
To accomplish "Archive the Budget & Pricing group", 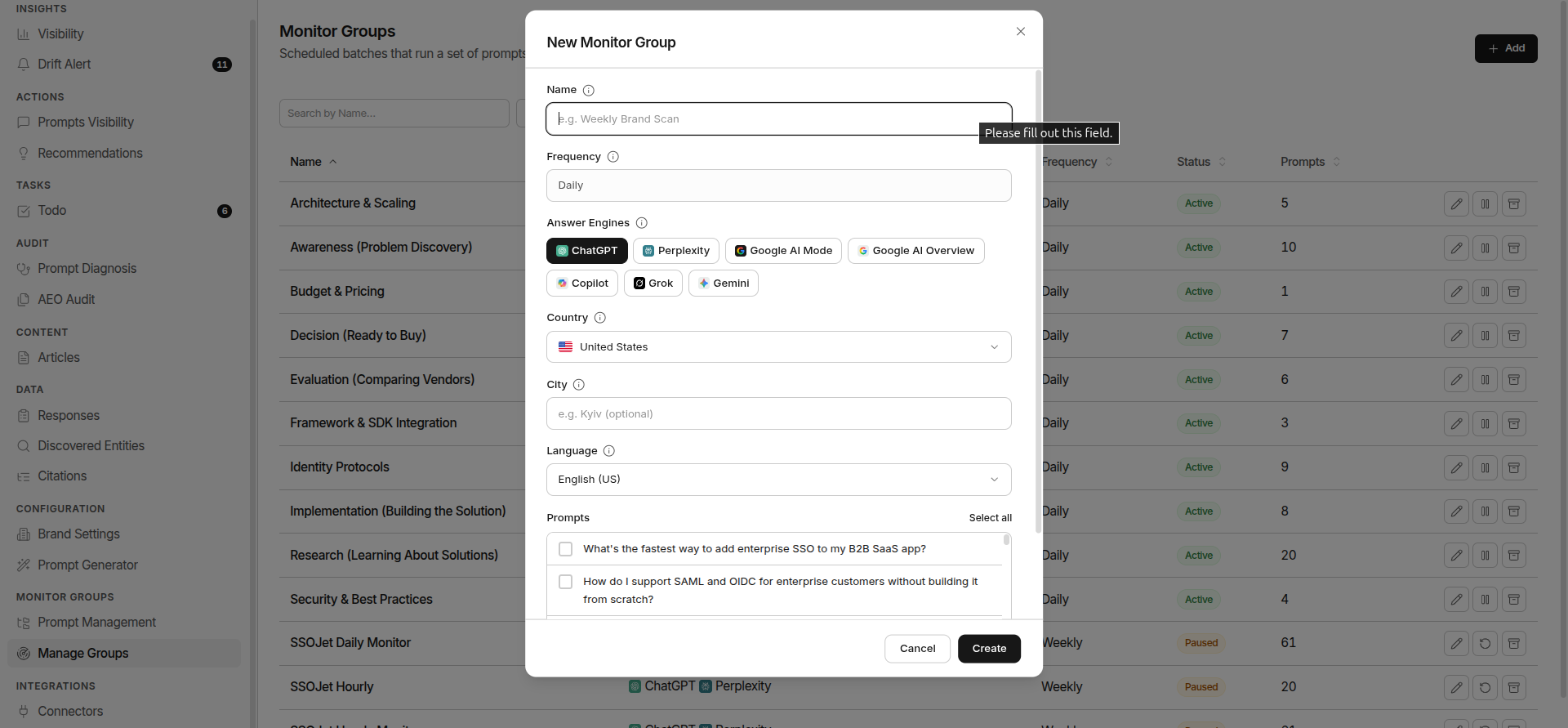I will 1513,292.
